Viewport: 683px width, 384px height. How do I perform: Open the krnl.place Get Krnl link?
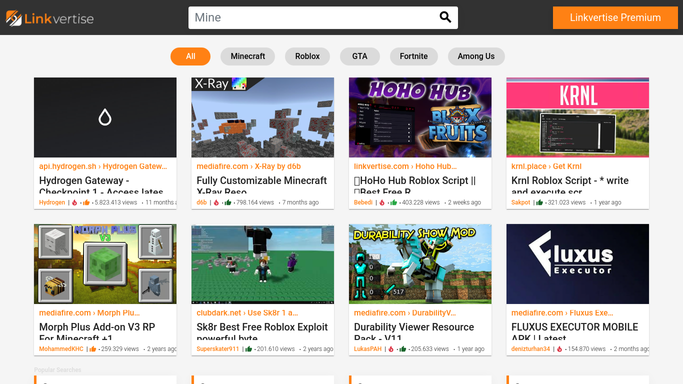coord(546,166)
